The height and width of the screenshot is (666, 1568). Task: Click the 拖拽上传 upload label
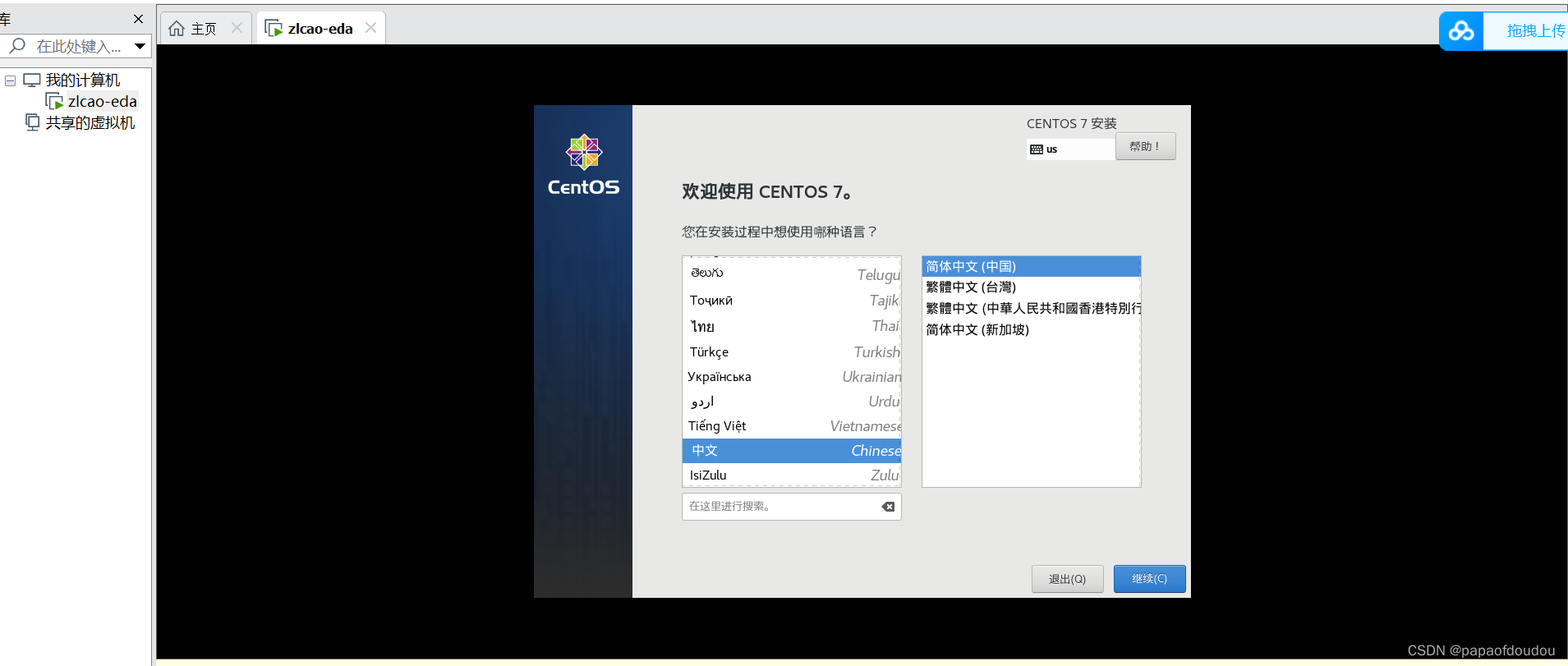point(1536,31)
